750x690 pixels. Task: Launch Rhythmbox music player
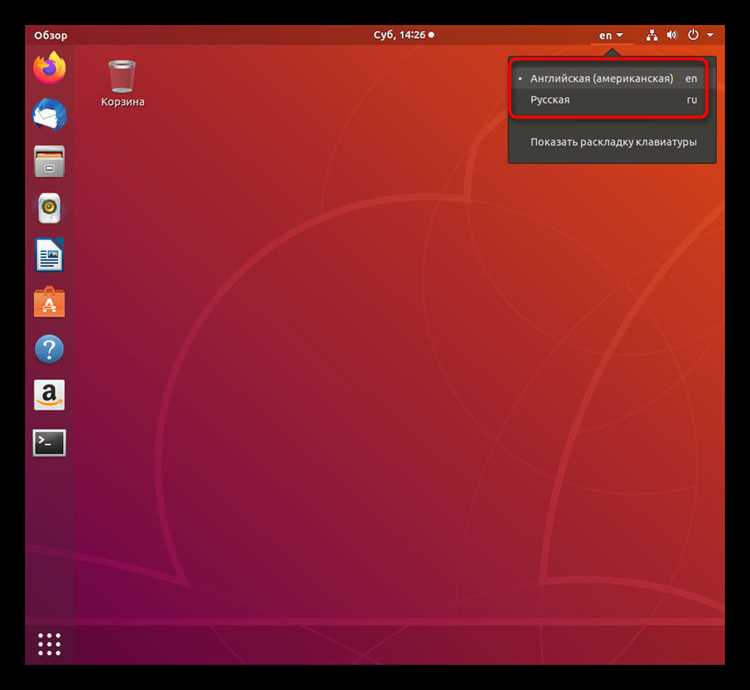49,208
